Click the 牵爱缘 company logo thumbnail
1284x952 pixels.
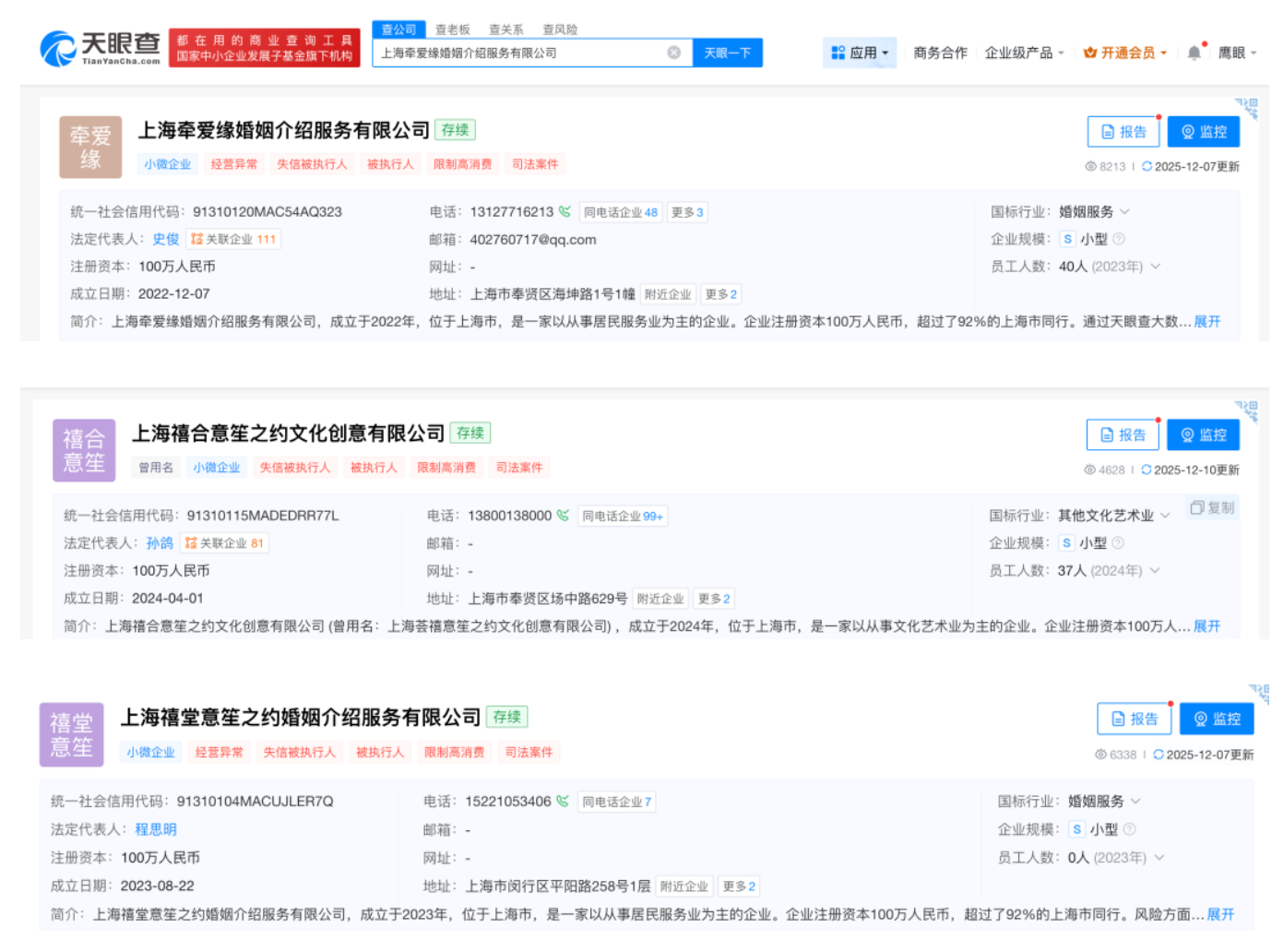pyautogui.click(x=90, y=147)
